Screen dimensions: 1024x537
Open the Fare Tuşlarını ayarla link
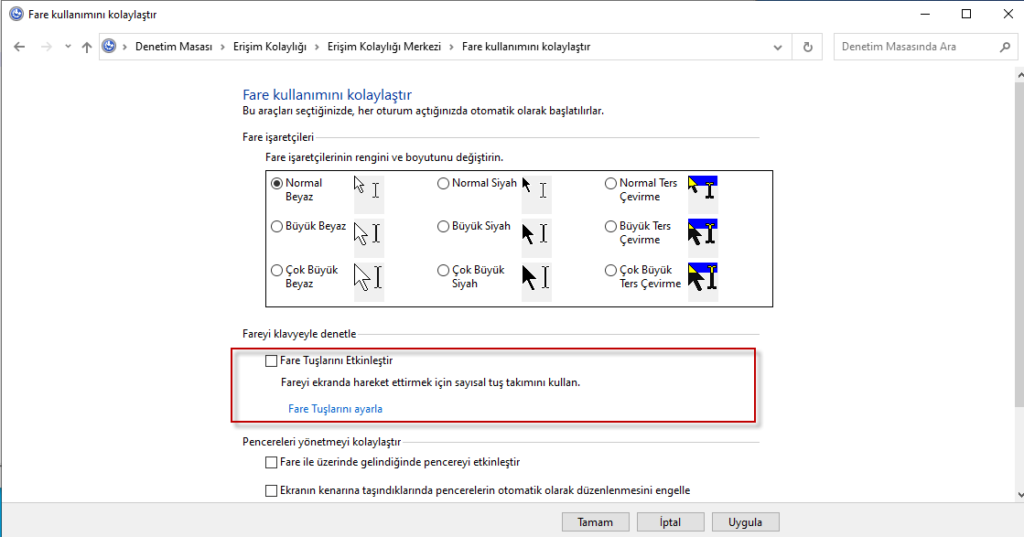[x=335, y=409]
